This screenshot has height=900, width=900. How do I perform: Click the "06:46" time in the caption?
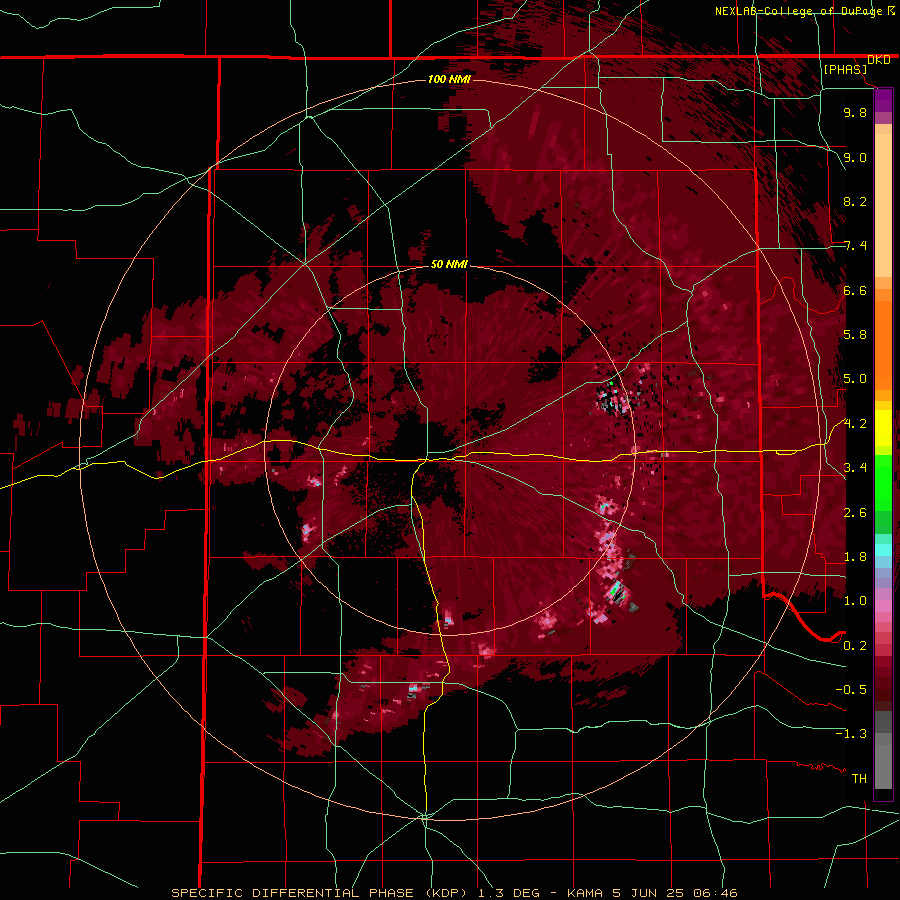(x=715, y=893)
